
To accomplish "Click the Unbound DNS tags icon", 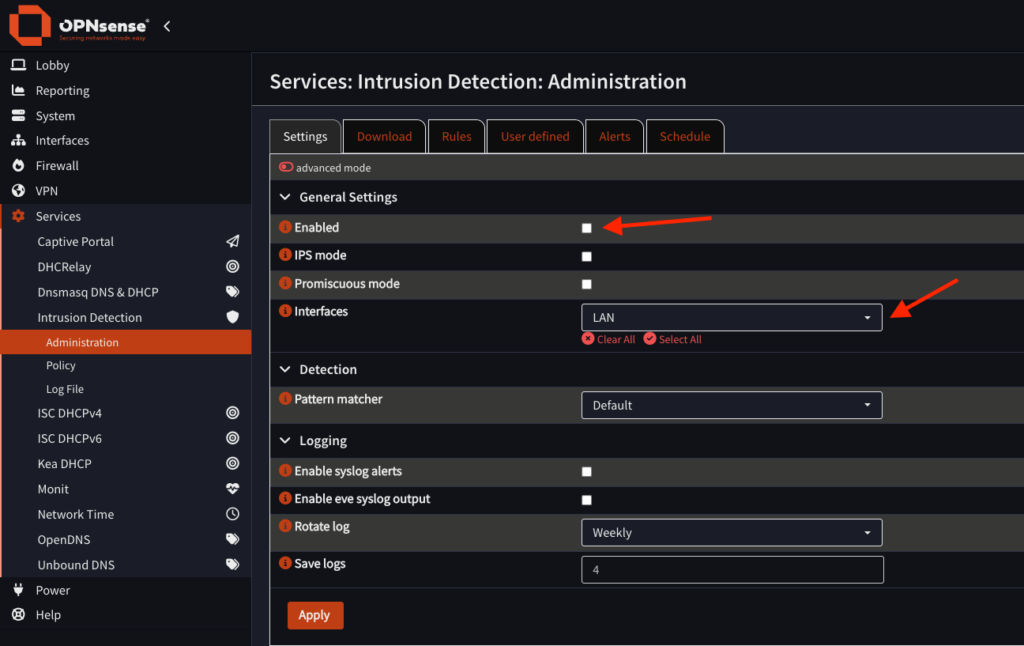I will point(232,564).
